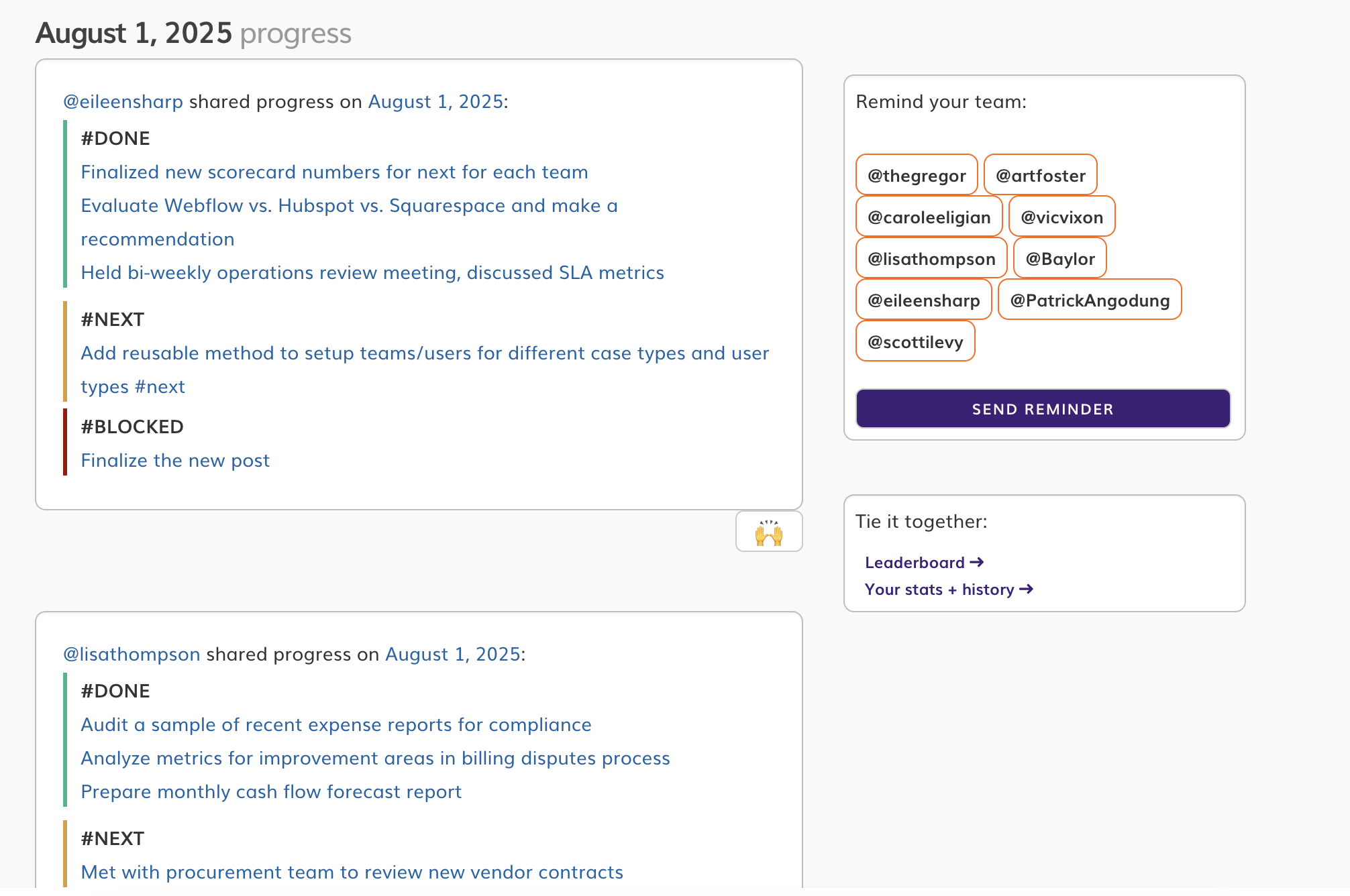Click the raised hands emoji reaction
The height and width of the screenshot is (896, 1350).
pyautogui.click(x=769, y=532)
